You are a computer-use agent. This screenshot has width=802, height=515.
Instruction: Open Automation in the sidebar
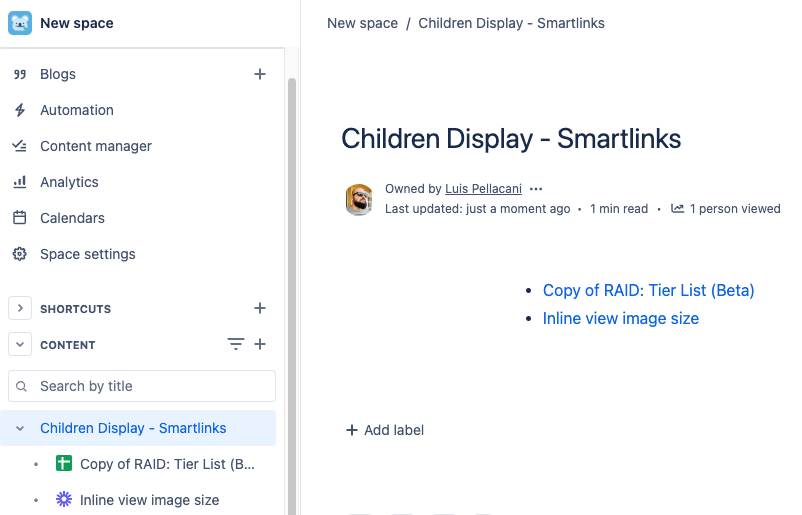[77, 110]
